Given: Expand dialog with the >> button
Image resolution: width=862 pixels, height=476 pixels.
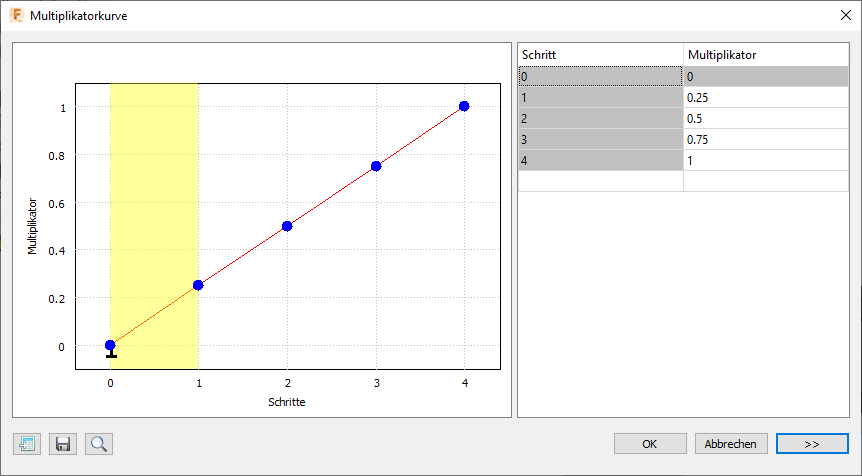Looking at the screenshot, I should (812, 444).
